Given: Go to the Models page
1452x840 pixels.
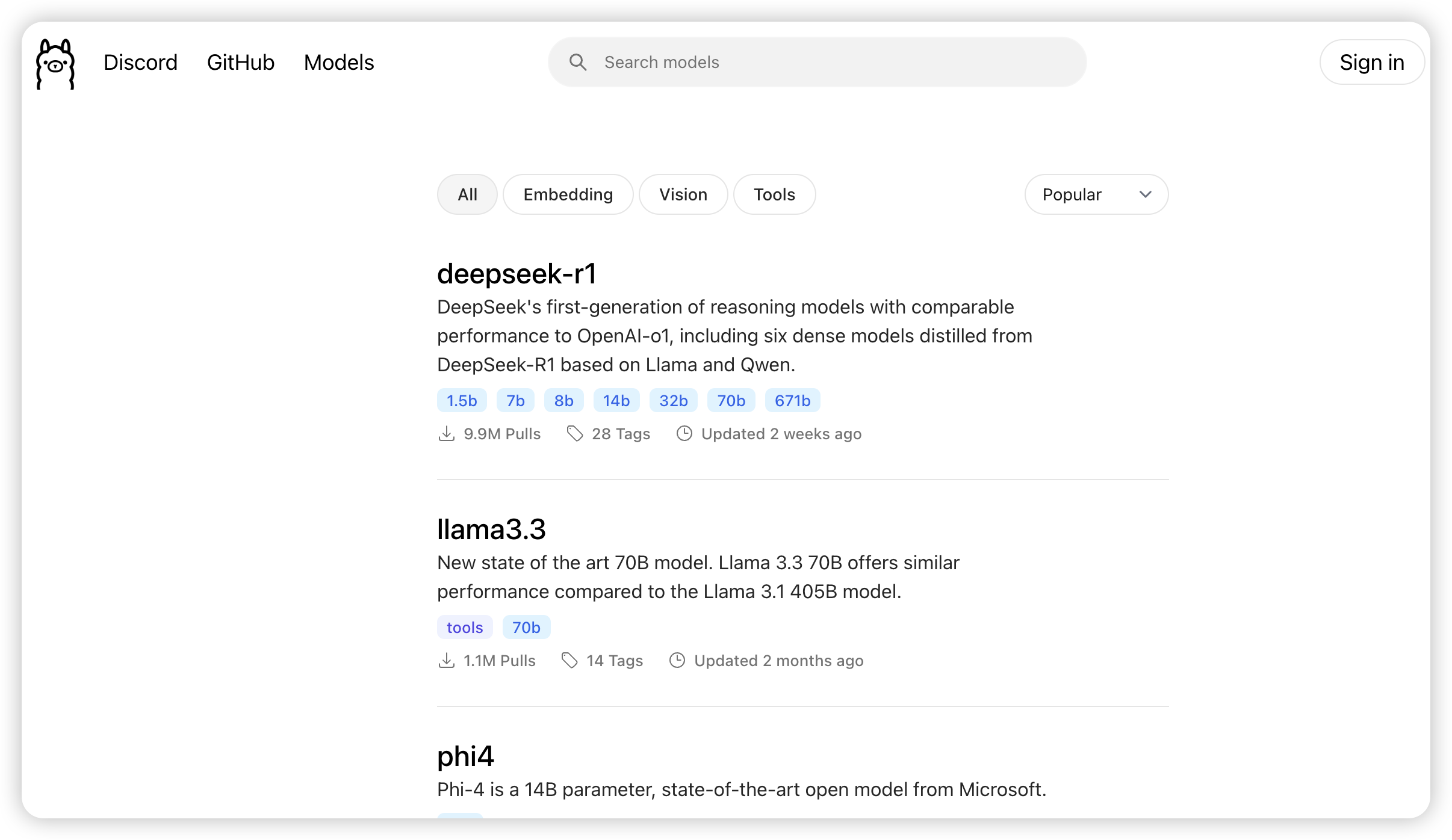Looking at the screenshot, I should coord(339,63).
